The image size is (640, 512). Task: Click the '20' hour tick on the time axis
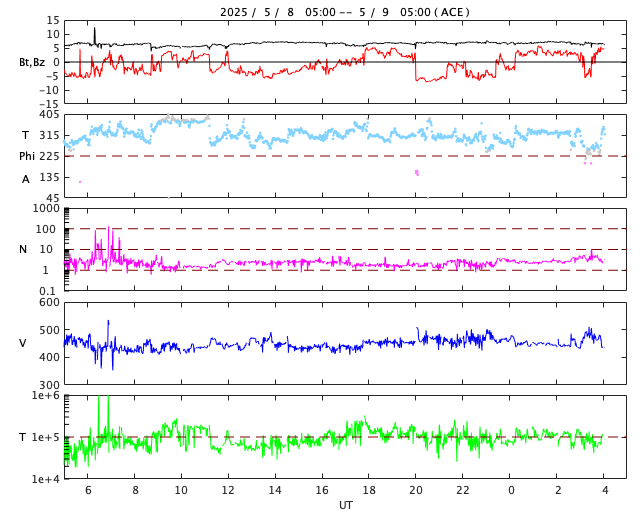pos(416,490)
